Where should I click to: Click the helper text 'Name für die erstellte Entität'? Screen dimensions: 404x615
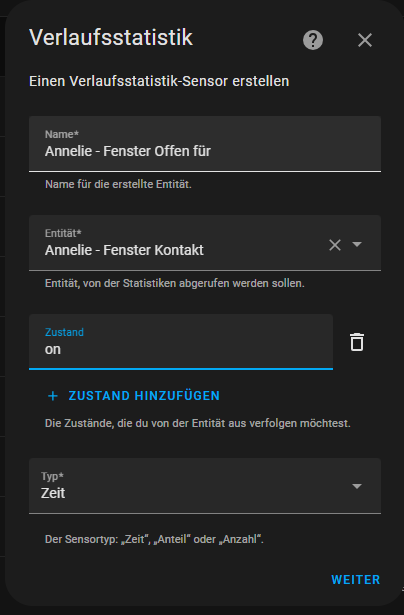coord(118,184)
